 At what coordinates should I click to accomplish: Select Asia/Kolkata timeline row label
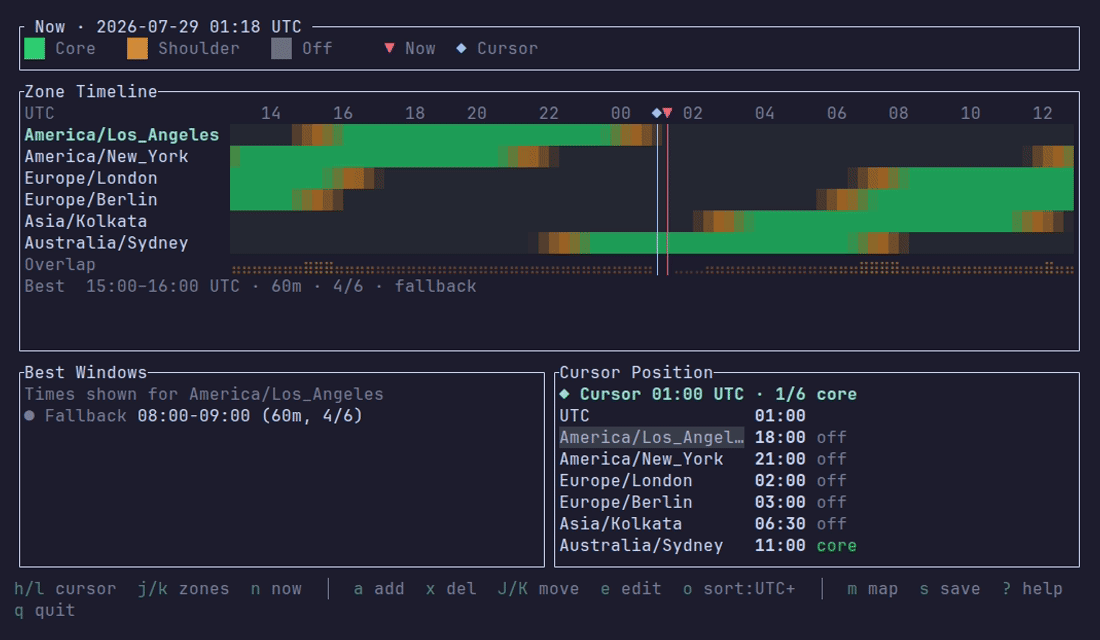(x=86, y=222)
